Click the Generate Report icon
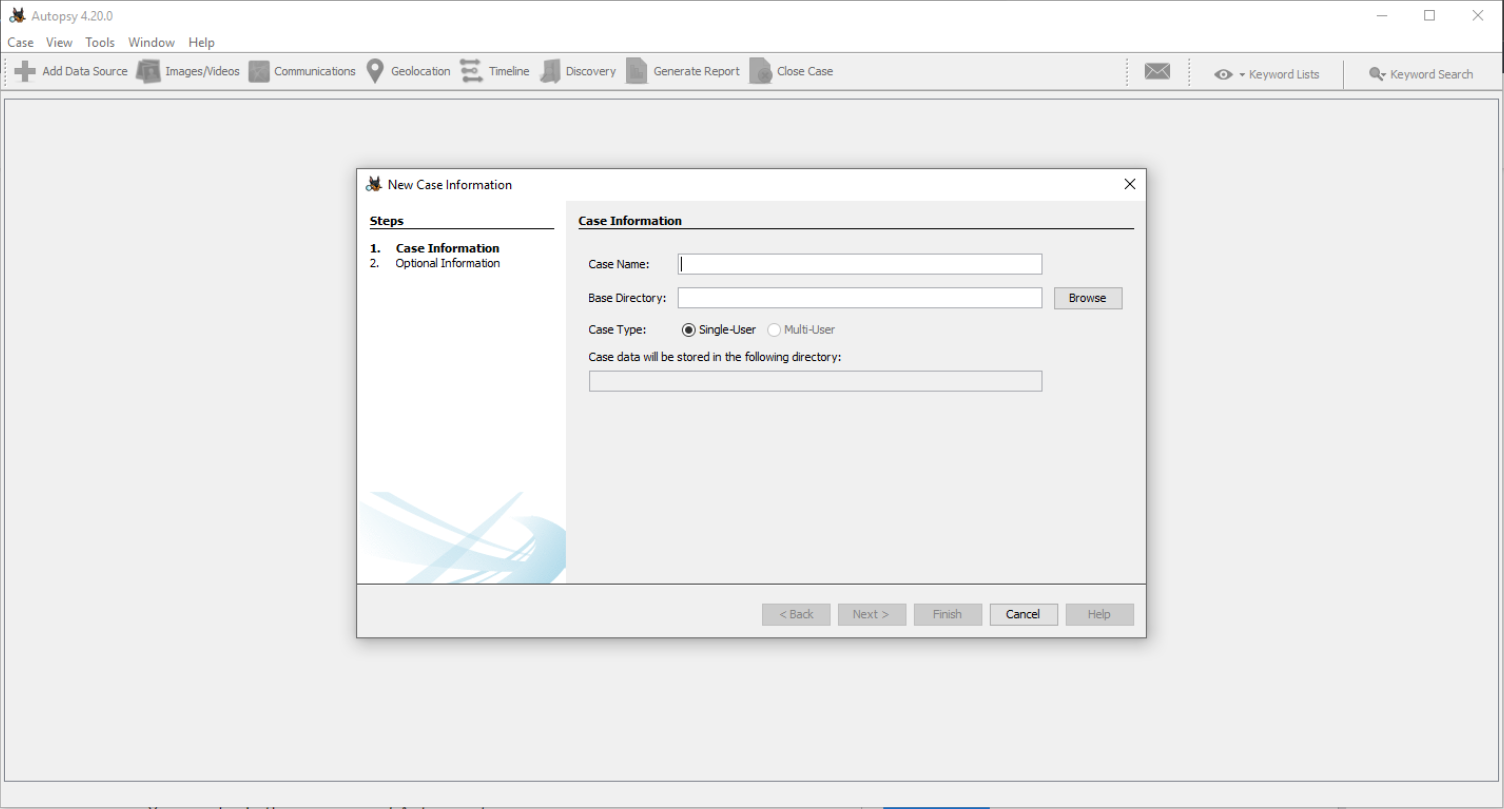The height and width of the screenshot is (809, 1504). [637, 71]
